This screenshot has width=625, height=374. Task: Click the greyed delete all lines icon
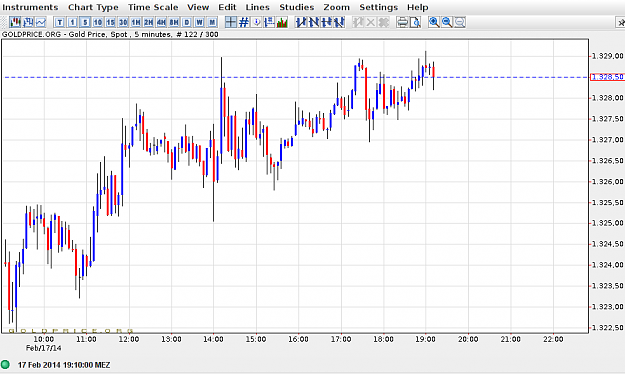383,22
